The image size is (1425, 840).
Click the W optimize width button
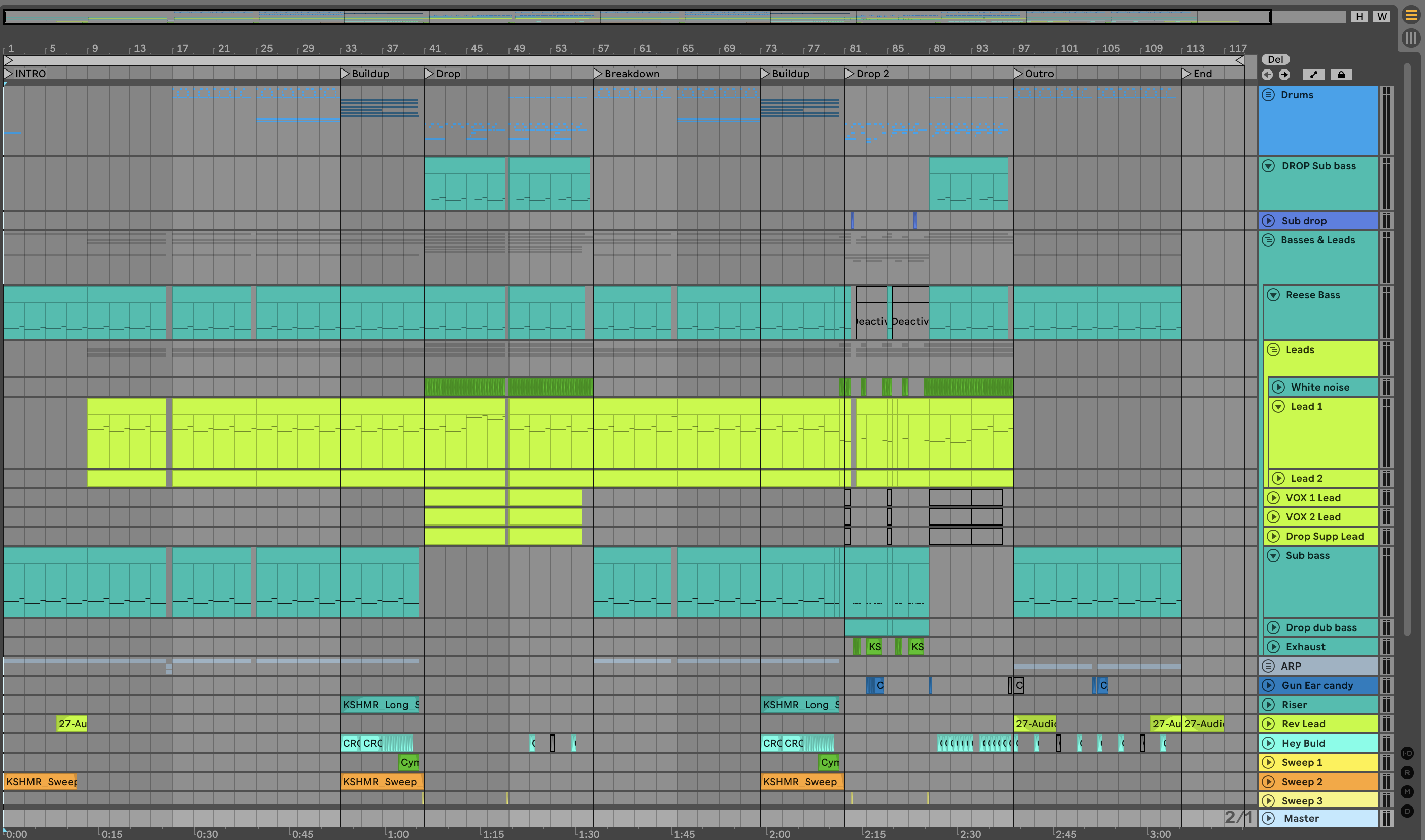(x=1382, y=17)
